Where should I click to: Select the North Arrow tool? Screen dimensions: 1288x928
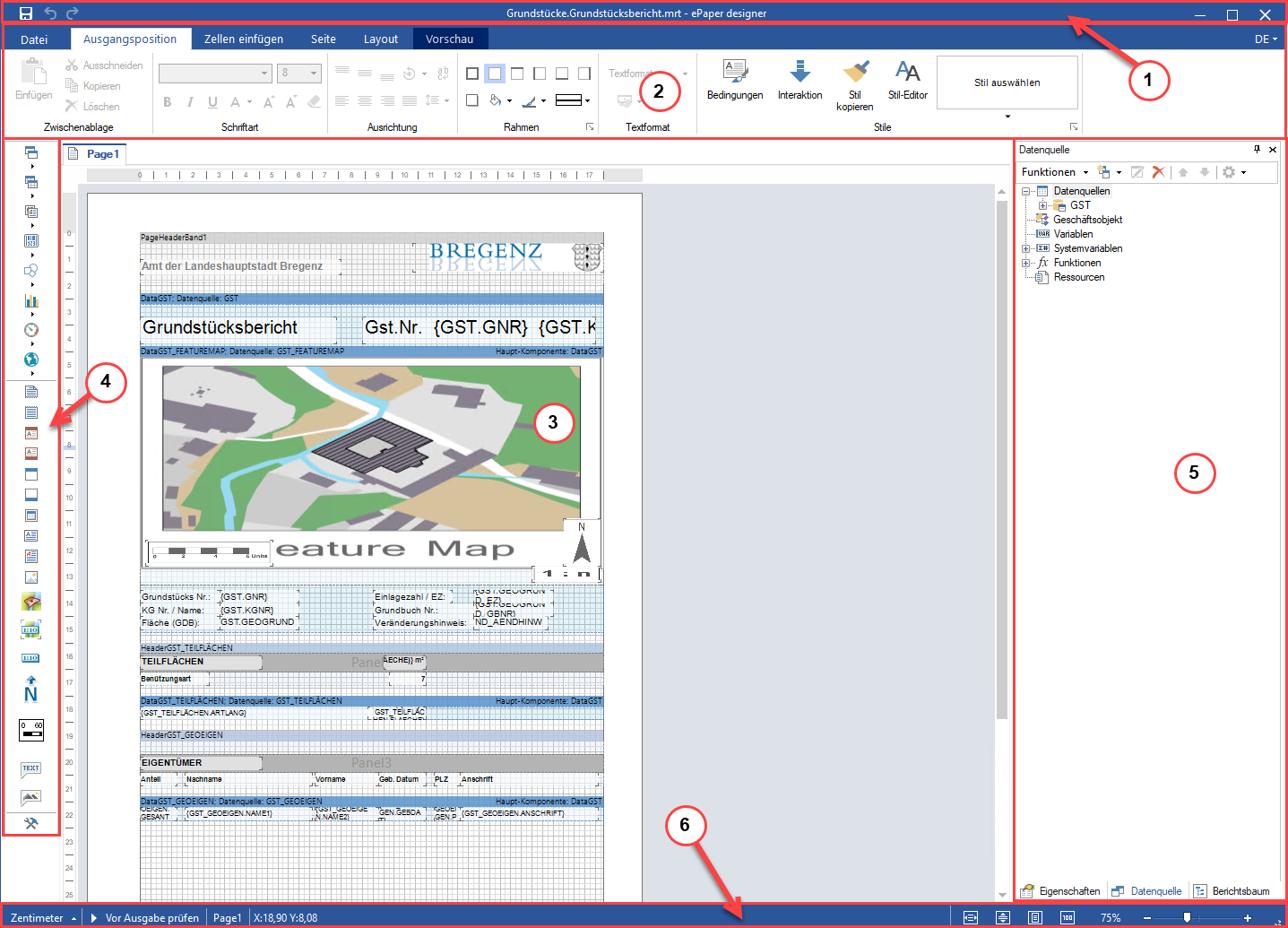(x=31, y=690)
